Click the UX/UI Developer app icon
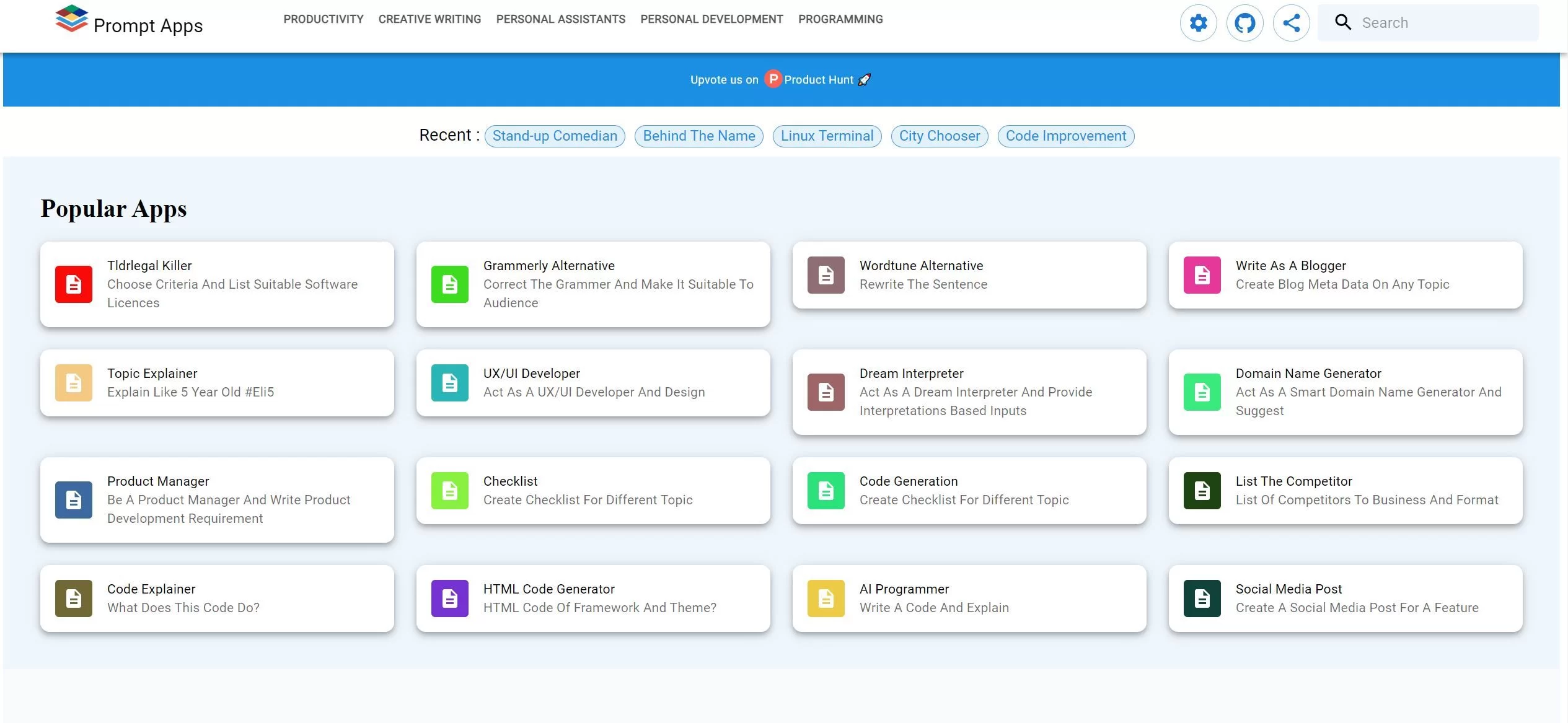The height and width of the screenshot is (723, 1568). click(x=449, y=382)
